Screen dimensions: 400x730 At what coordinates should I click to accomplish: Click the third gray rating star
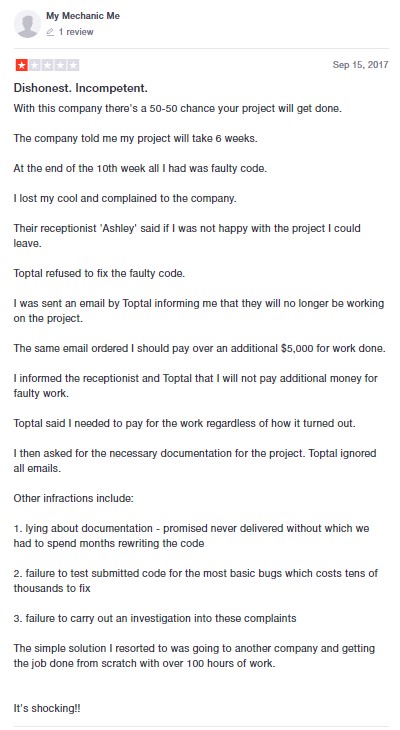[47, 65]
